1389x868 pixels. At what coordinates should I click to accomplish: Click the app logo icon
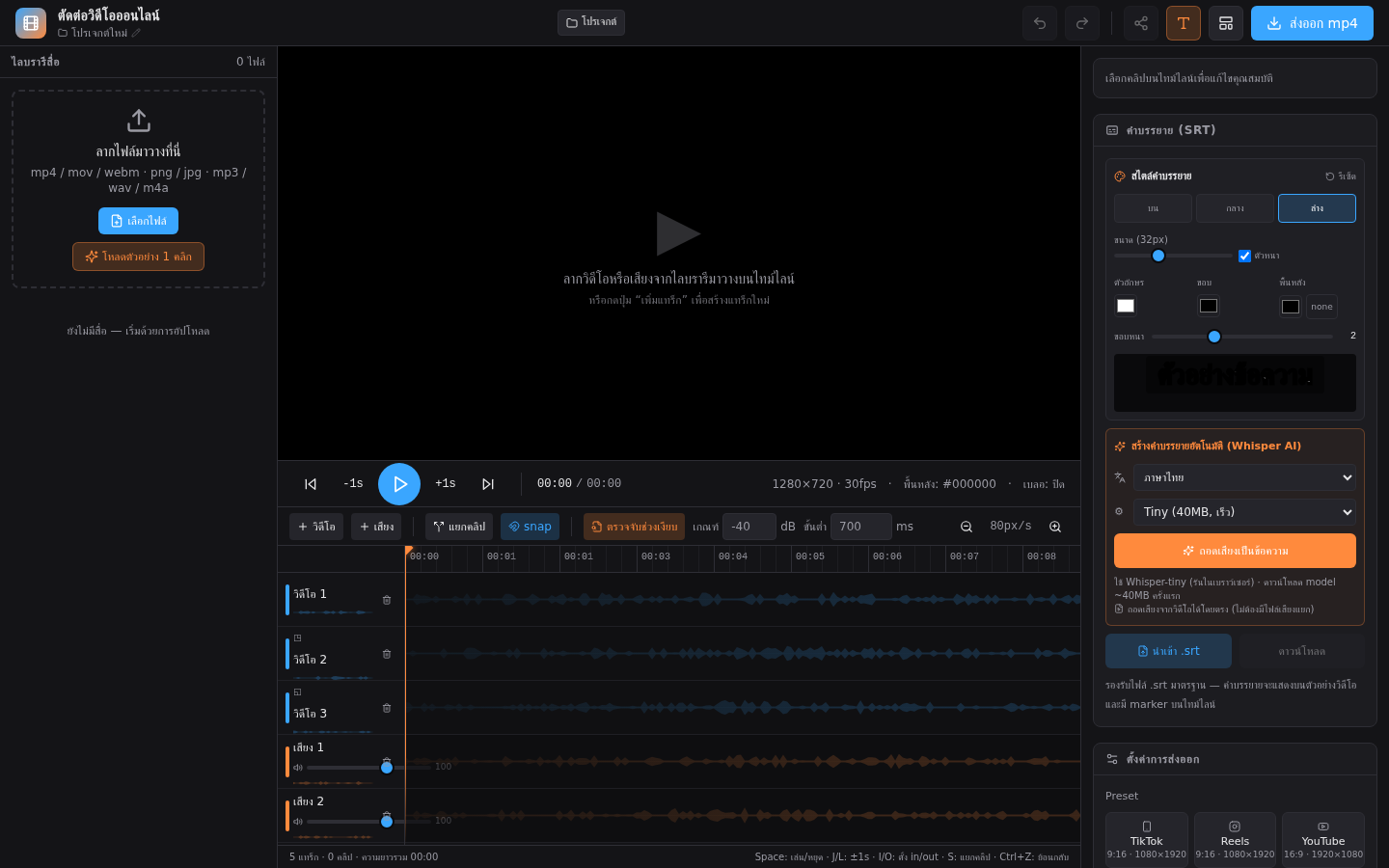point(31,23)
